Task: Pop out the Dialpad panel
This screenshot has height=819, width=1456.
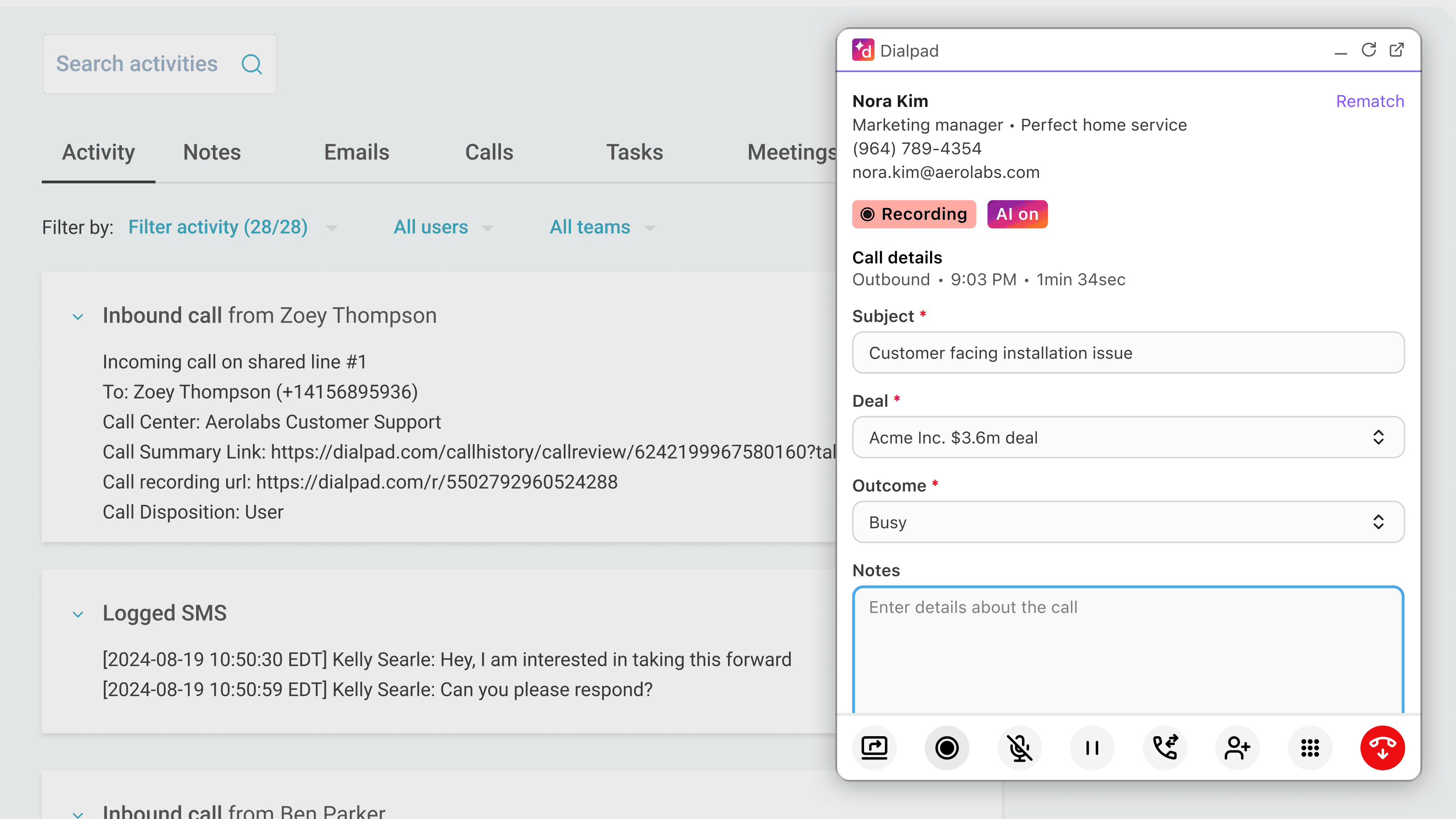Action: (x=1397, y=50)
